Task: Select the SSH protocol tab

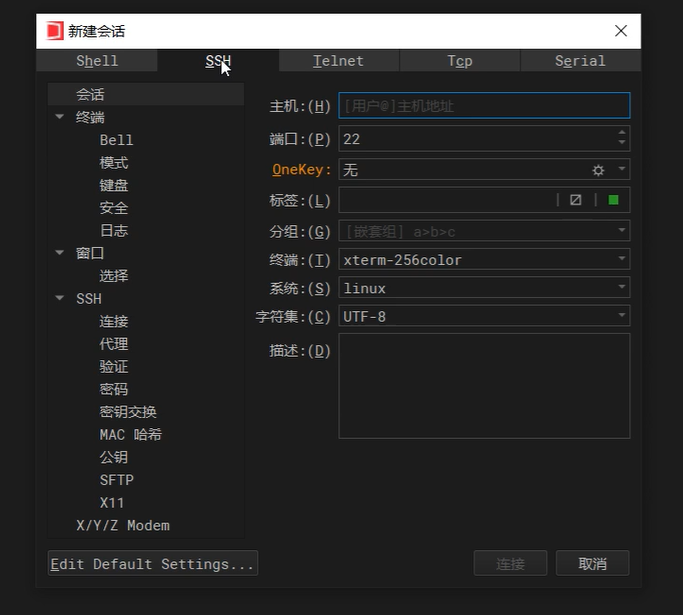Action: click(x=218, y=61)
